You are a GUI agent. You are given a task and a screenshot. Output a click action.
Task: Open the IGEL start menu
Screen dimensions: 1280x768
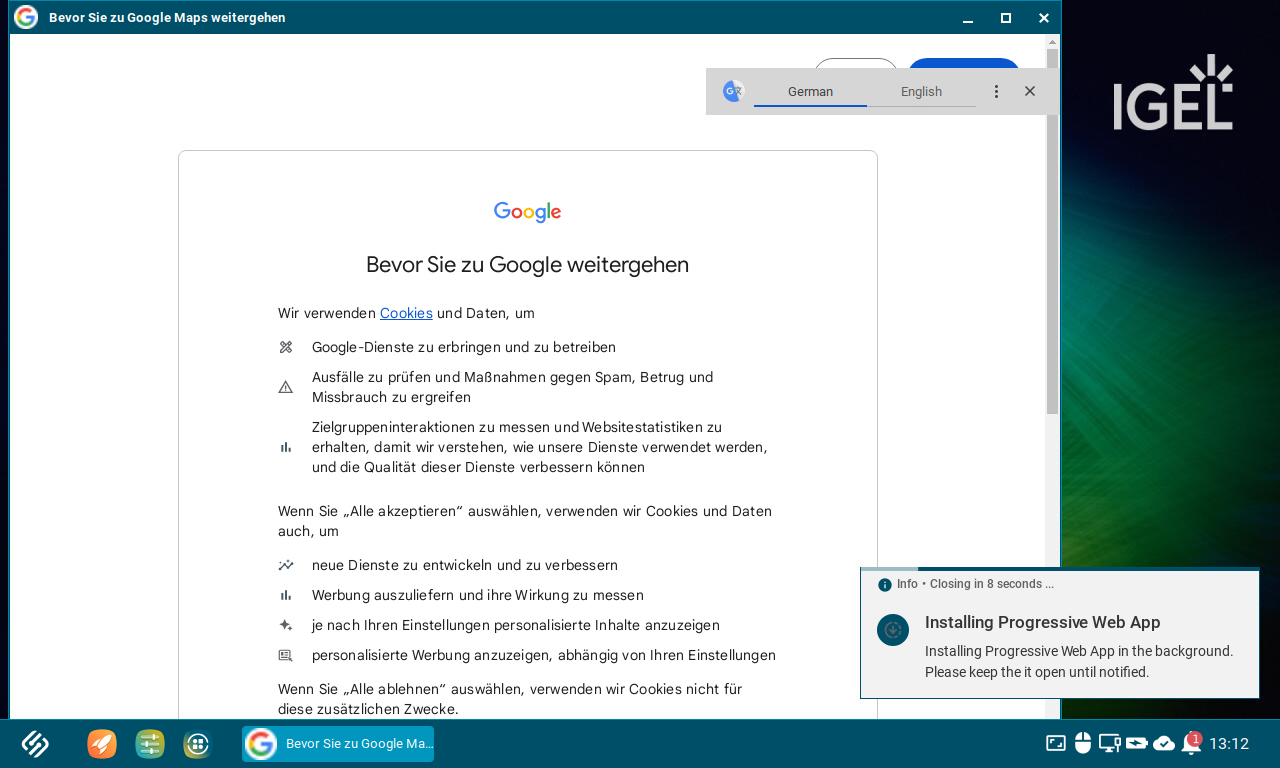[35, 744]
